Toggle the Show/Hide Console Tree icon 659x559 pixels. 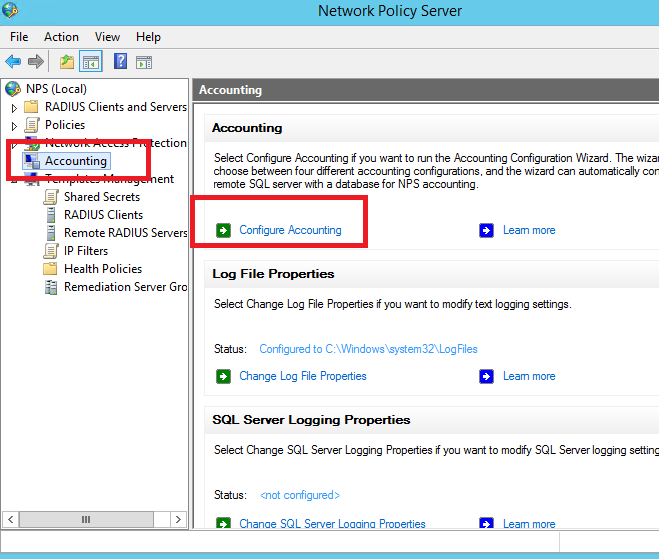91,62
